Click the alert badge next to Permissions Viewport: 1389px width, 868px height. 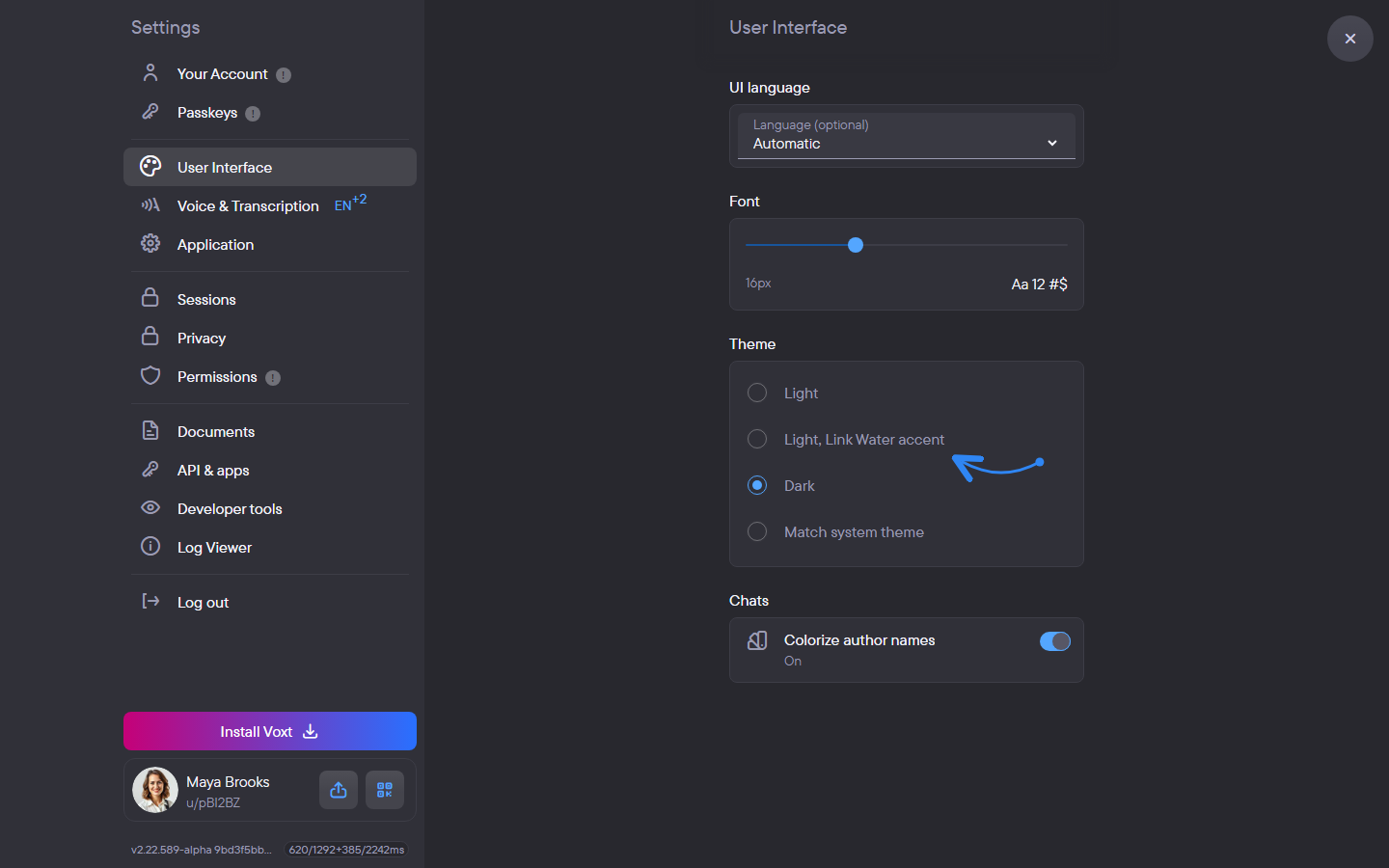pyautogui.click(x=273, y=378)
